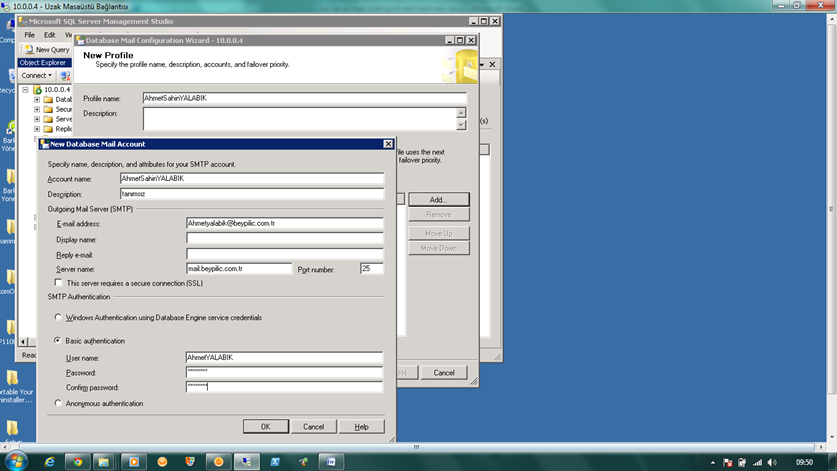Click the Server Objects folder icon in the tree
Screen dimensions: 837x471
[48, 119]
